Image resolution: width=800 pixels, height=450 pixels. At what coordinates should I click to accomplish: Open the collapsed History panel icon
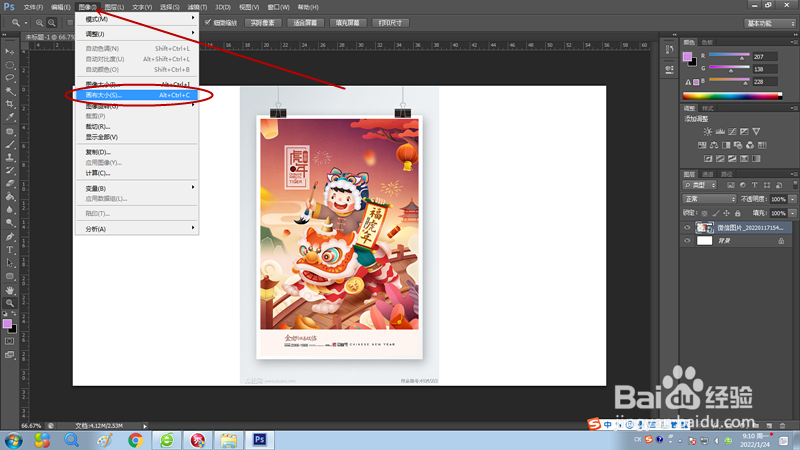click(669, 49)
